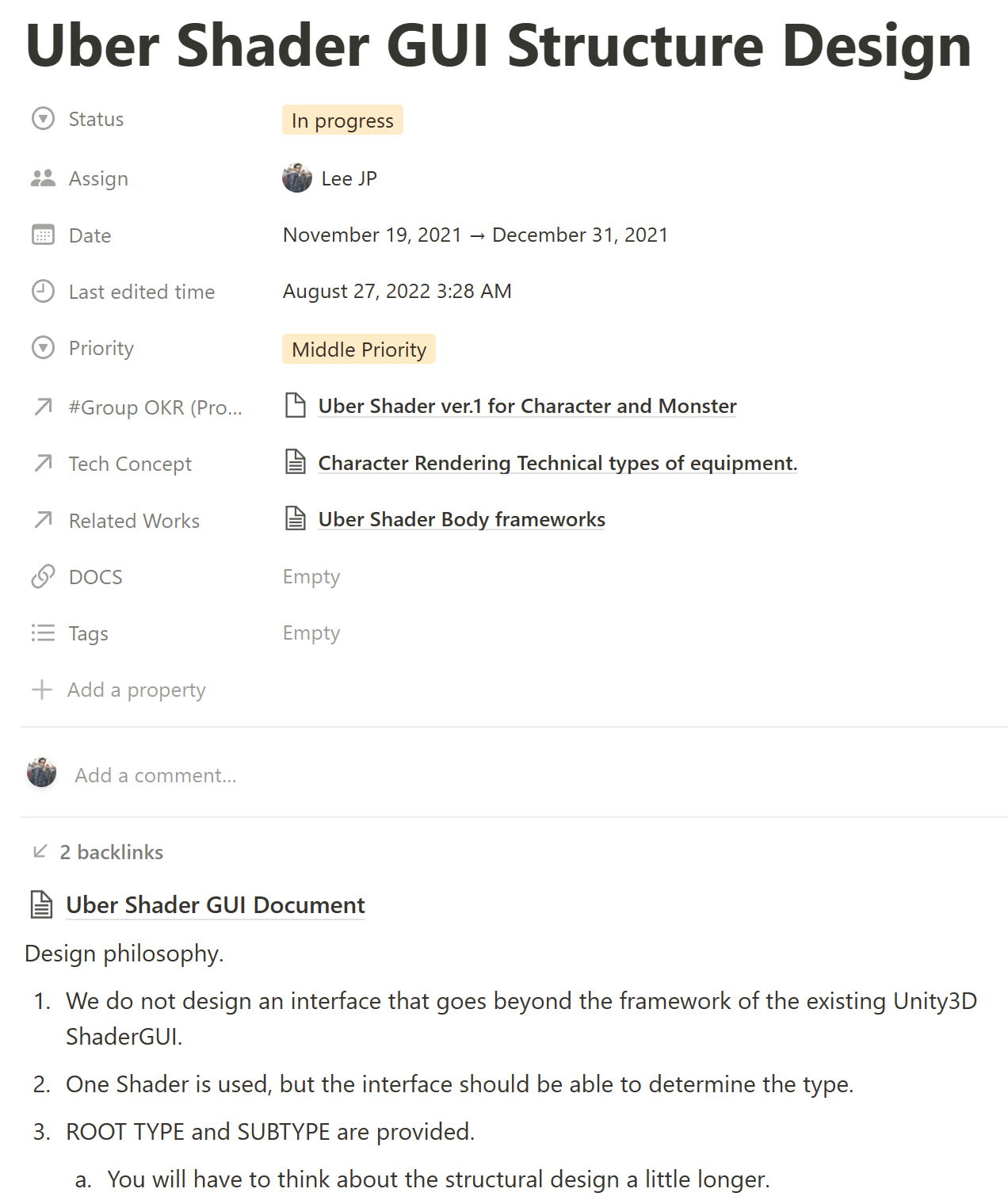This screenshot has width=1008, height=1204.
Task: Open the Middle Priority selector
Action: tap(358, 350)
